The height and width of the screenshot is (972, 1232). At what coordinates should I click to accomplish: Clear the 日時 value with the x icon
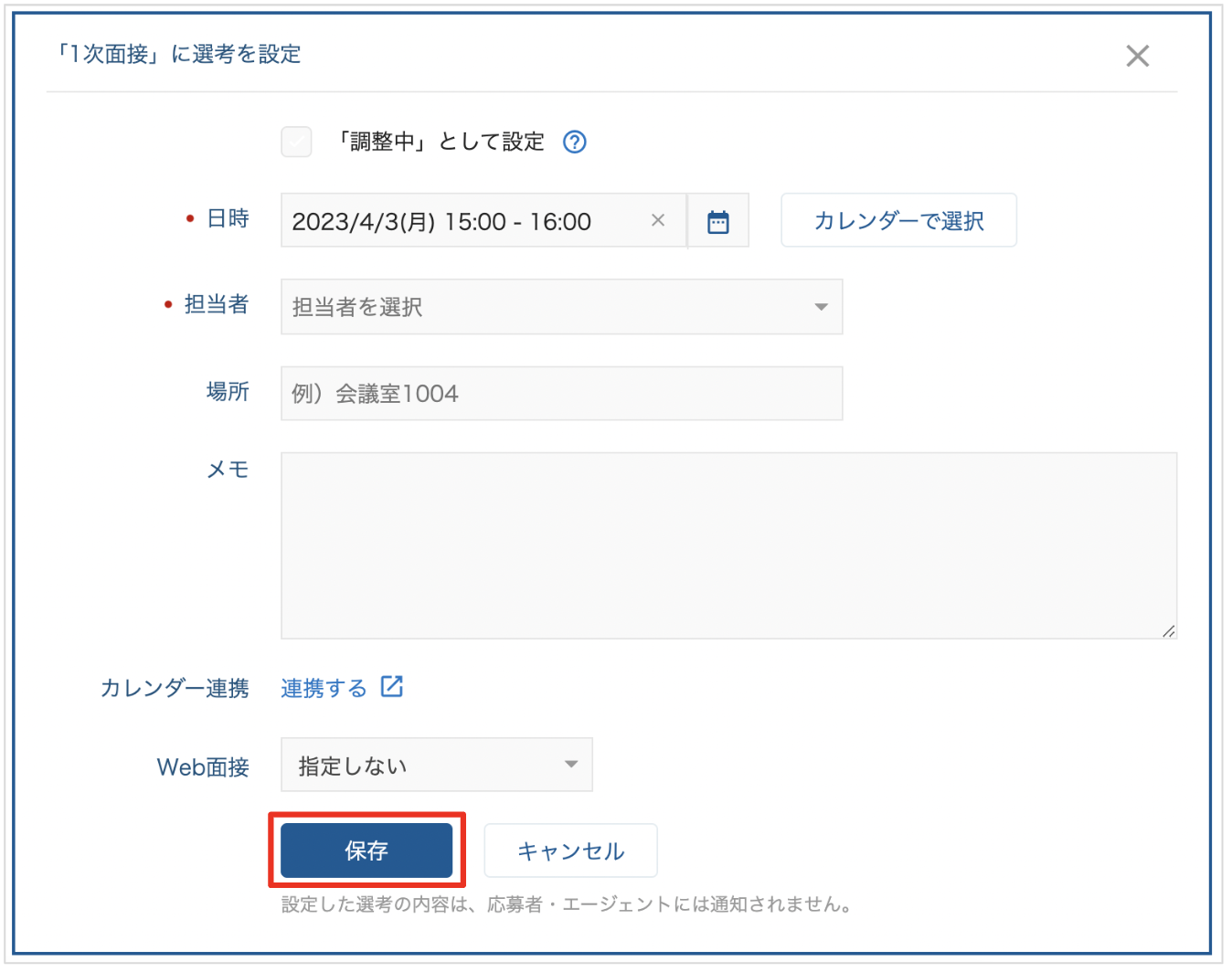click(657, 220)
